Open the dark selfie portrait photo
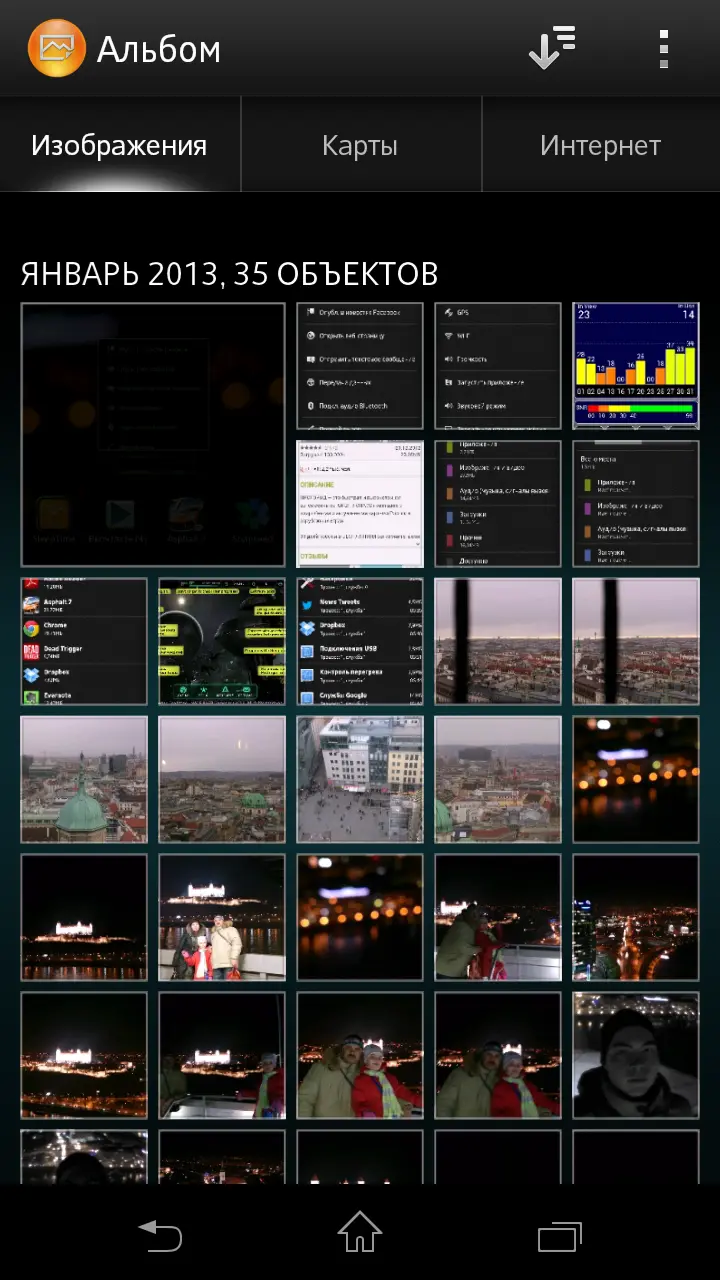 pyautogui.click(x=635, y=1055)
